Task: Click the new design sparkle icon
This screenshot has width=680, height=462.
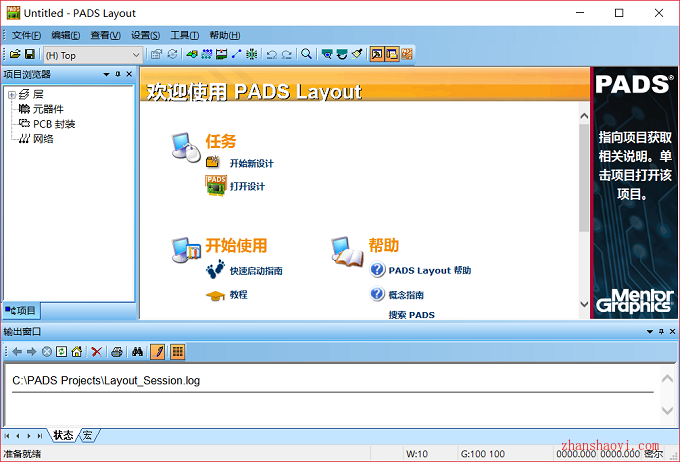Action: coord(213,162)
